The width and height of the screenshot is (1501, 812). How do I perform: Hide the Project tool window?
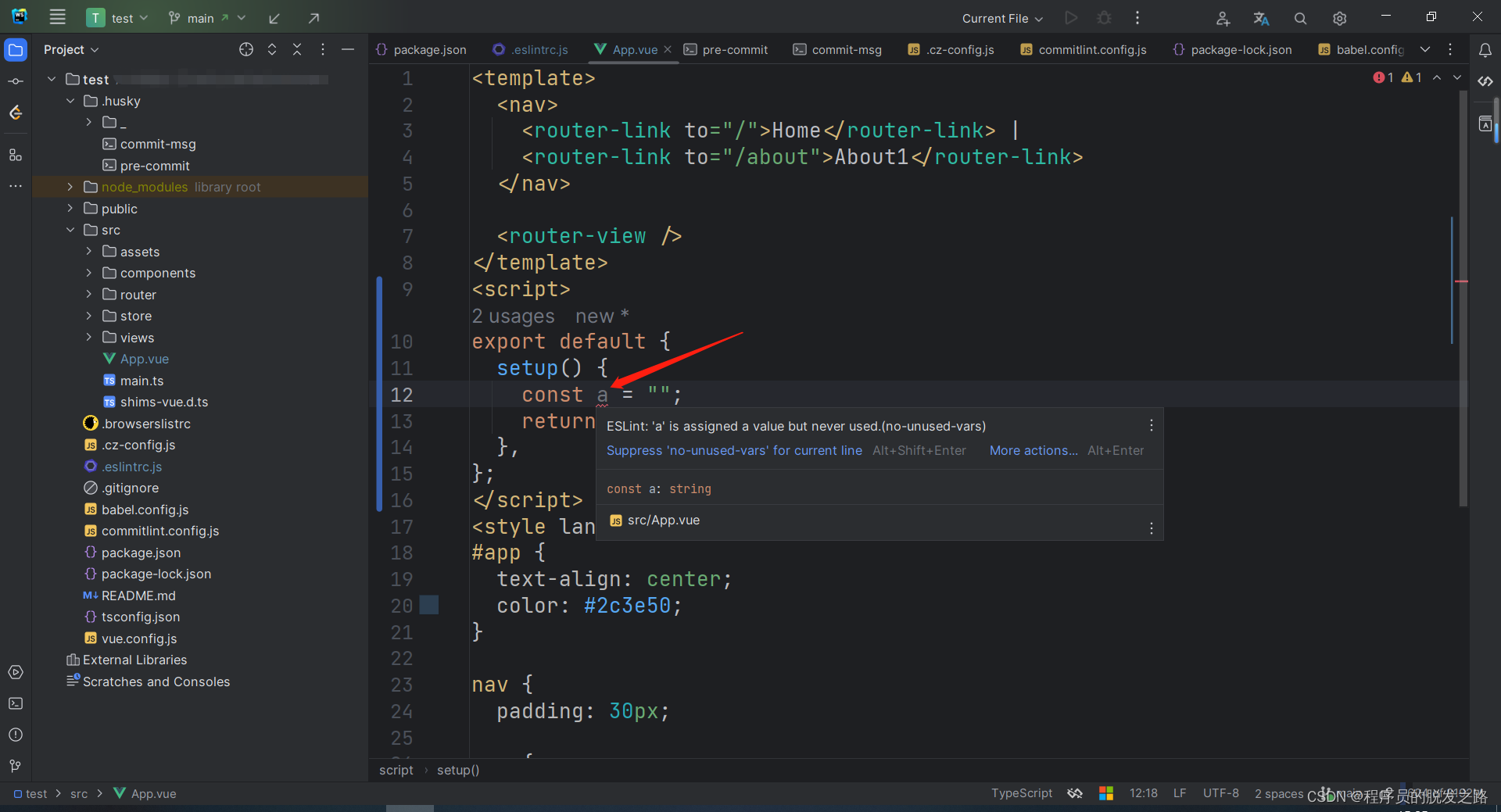[x=348, y=49]
